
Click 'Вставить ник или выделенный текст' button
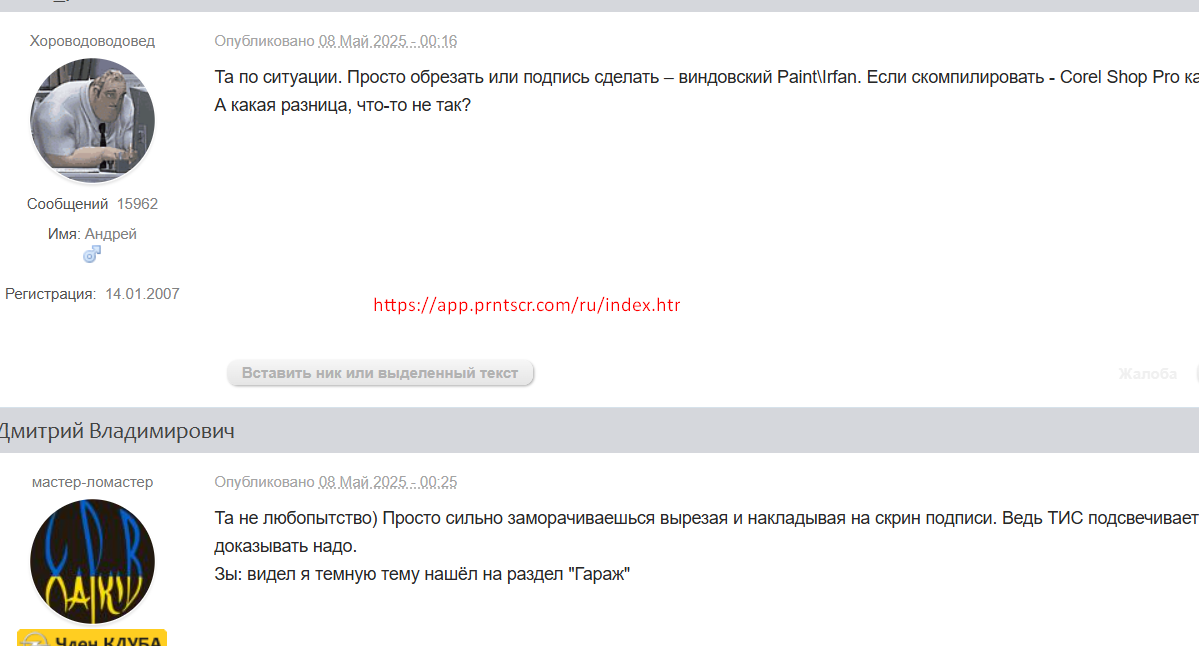coord(380,373)
